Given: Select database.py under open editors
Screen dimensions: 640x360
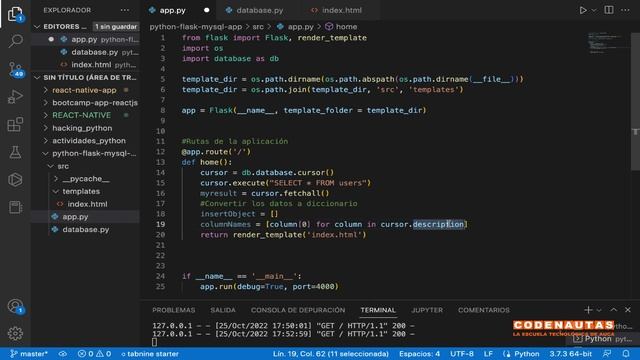Looking at the screenshot, I should point(85,52).
